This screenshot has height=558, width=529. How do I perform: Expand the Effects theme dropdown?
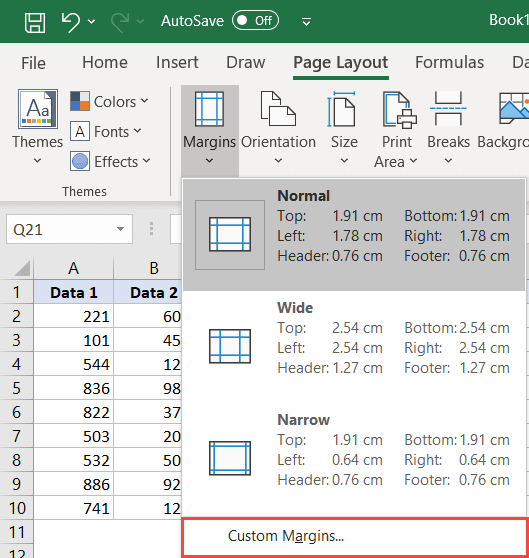coord(110,162)
